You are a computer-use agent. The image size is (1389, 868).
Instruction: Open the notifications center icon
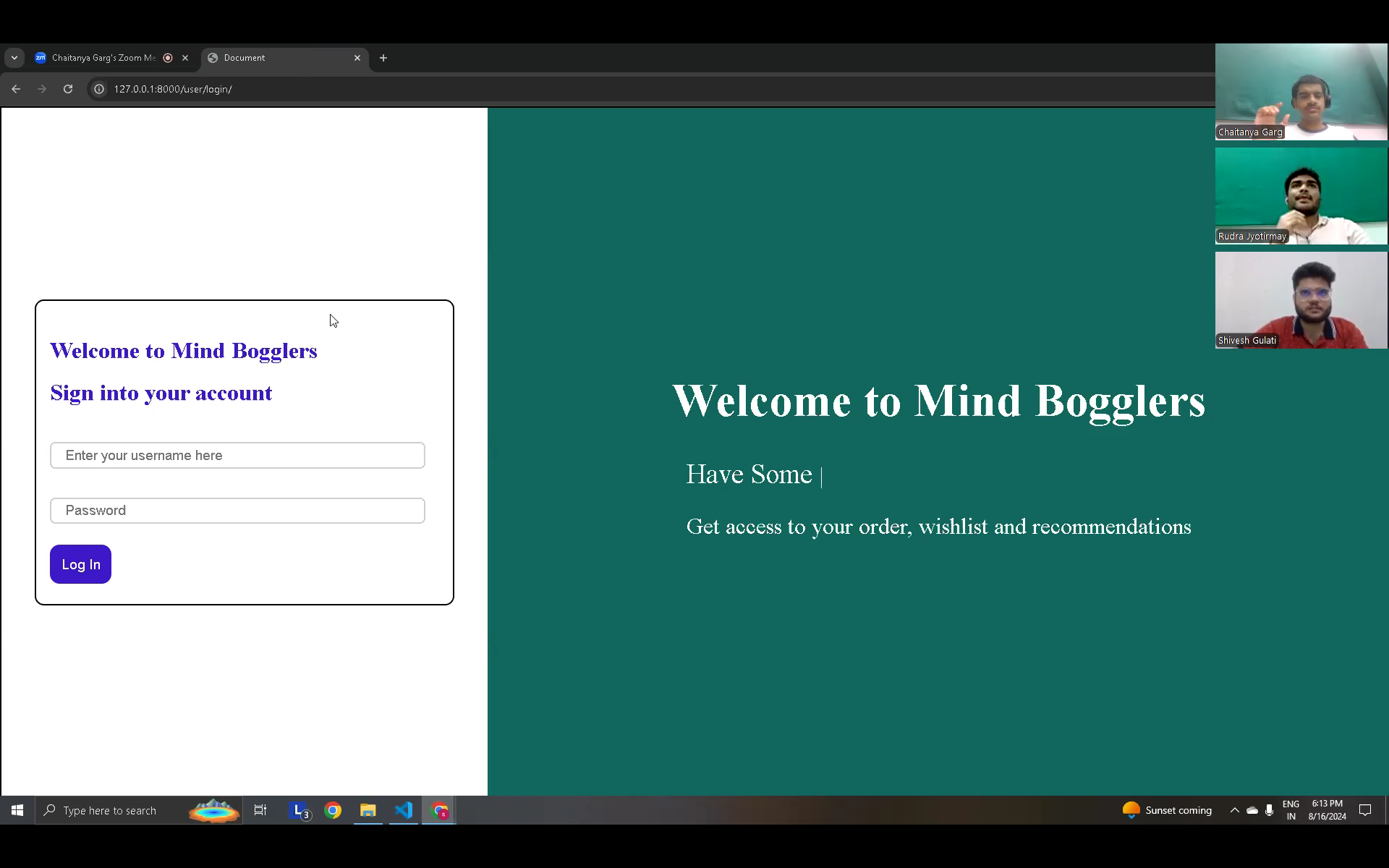coord(1365,811)
